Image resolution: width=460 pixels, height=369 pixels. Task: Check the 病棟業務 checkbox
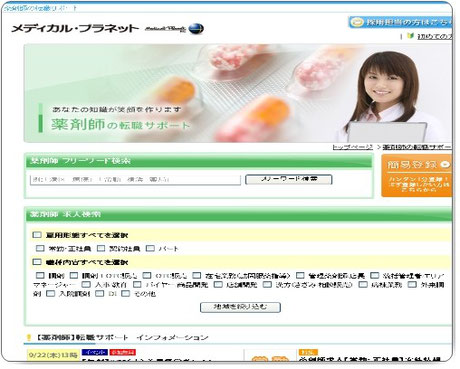[x=363, y=284]
